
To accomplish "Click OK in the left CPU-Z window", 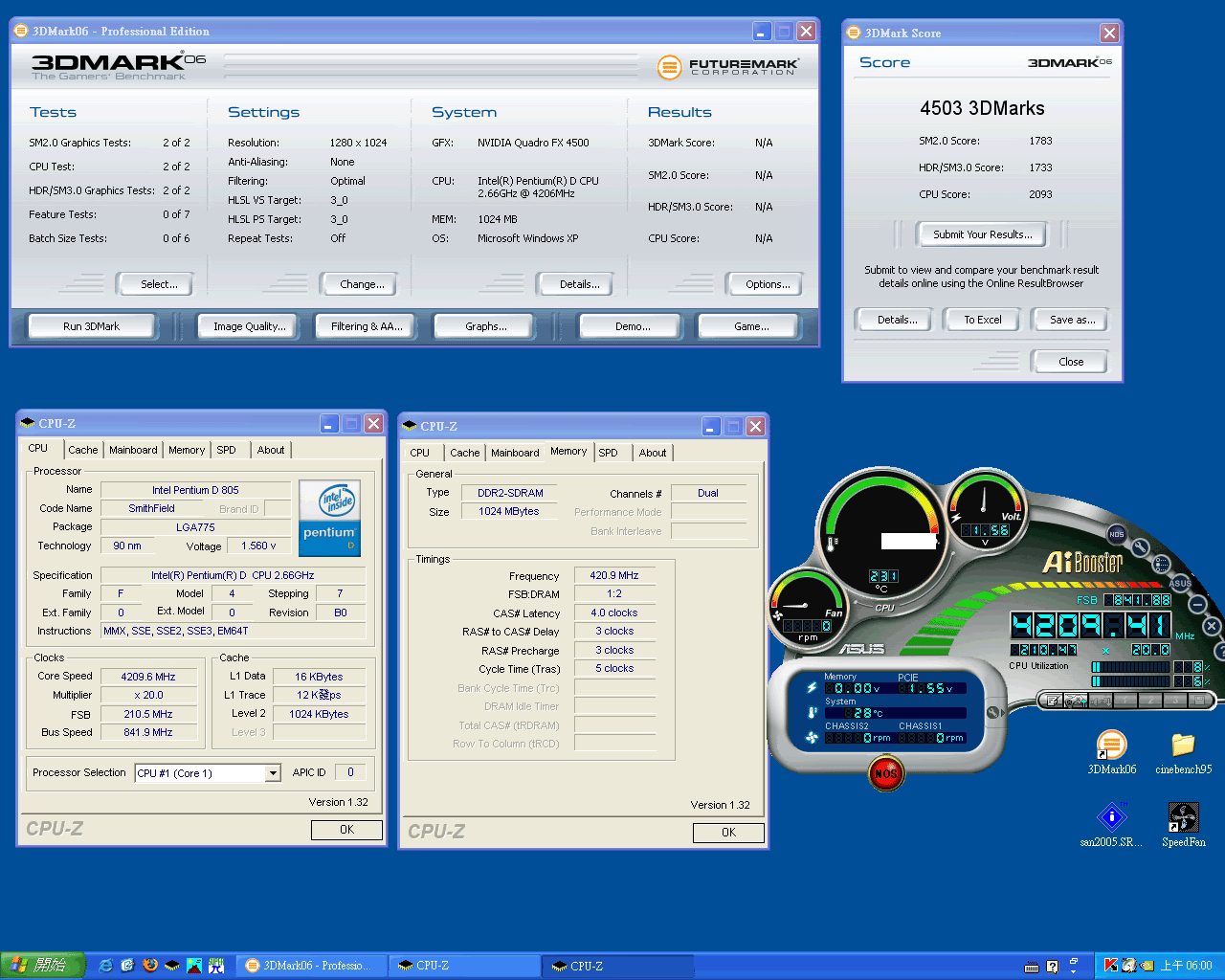I will point(346,830).
